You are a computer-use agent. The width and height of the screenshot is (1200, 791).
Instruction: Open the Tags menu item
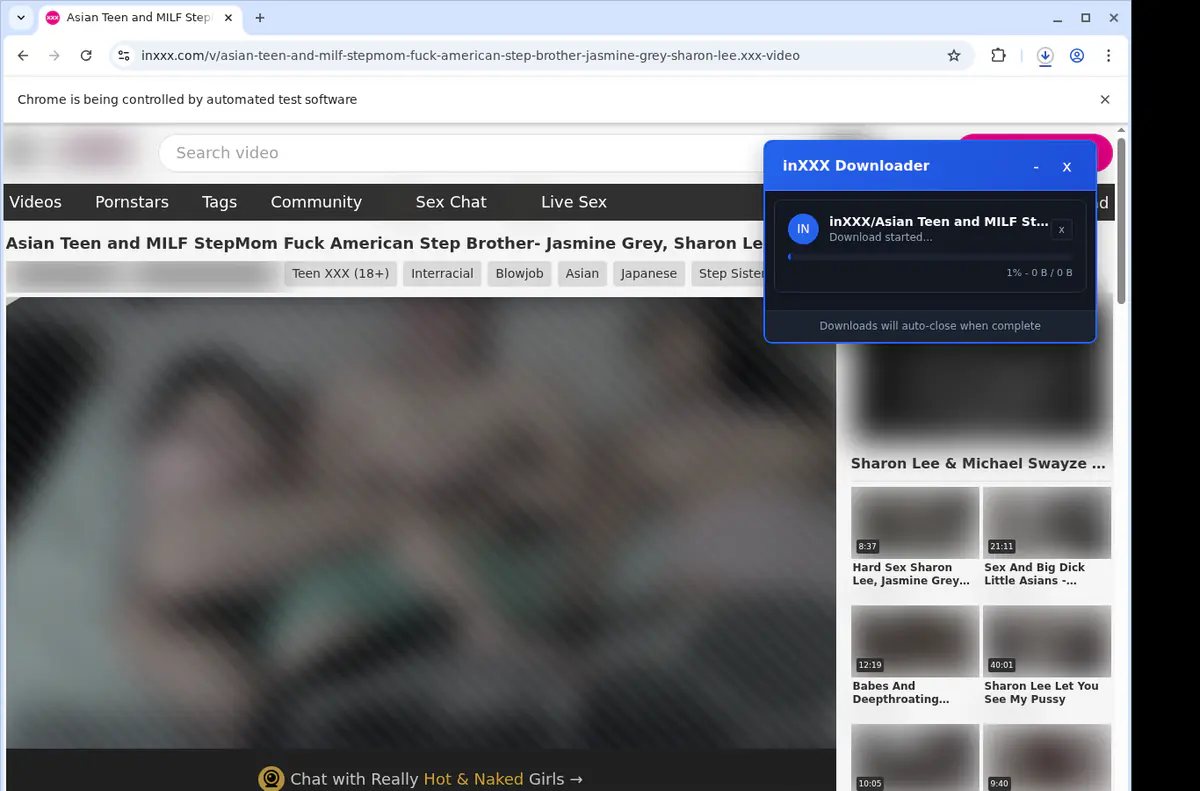pyautogui.click(x=219, y=202)
